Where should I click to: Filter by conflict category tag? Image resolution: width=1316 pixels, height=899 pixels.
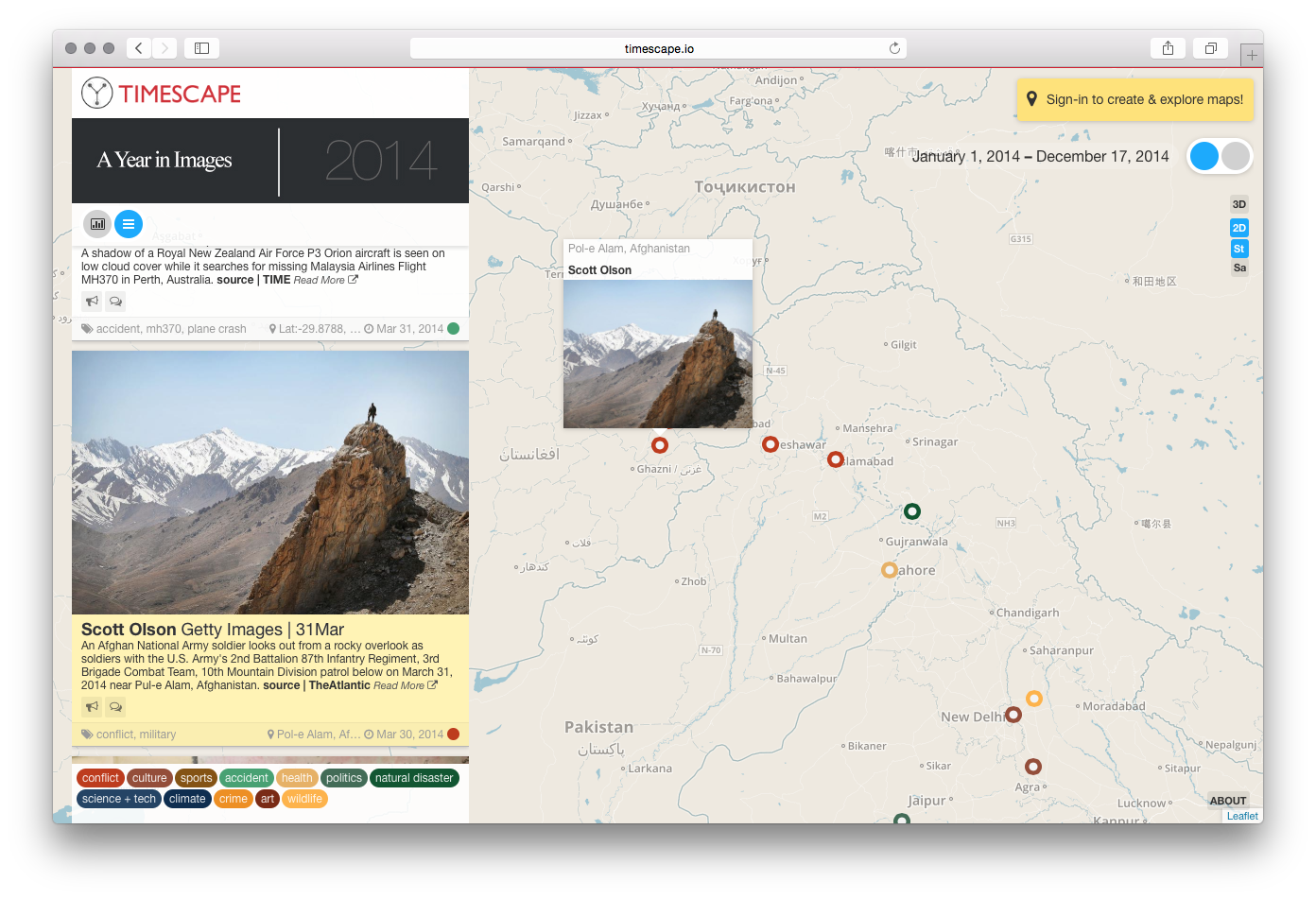click(100, 778)
